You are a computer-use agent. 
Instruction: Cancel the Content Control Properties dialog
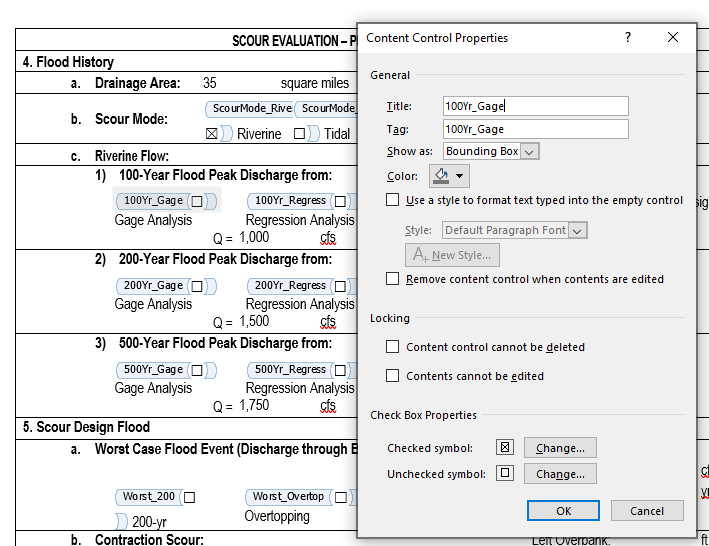647,511
